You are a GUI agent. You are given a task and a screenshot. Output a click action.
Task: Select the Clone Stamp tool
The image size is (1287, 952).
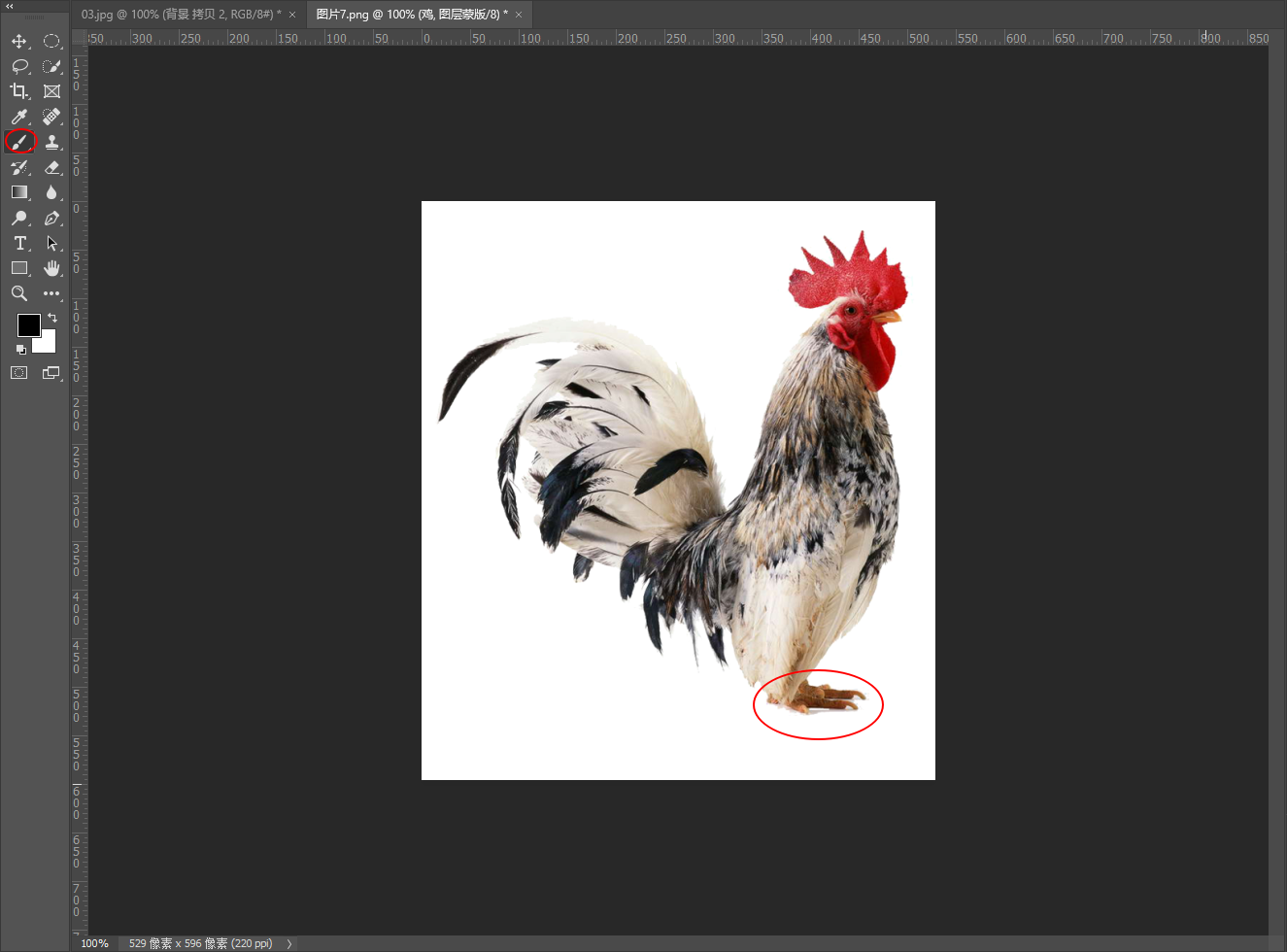tap(51, 142)
